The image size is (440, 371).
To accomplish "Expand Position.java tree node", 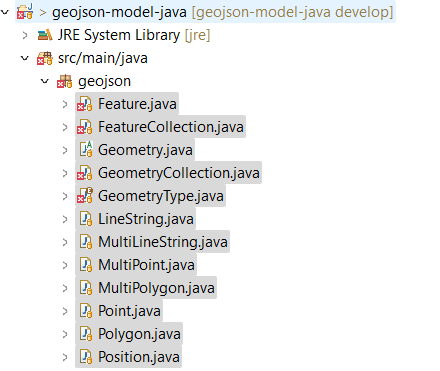I will [65, 357].
